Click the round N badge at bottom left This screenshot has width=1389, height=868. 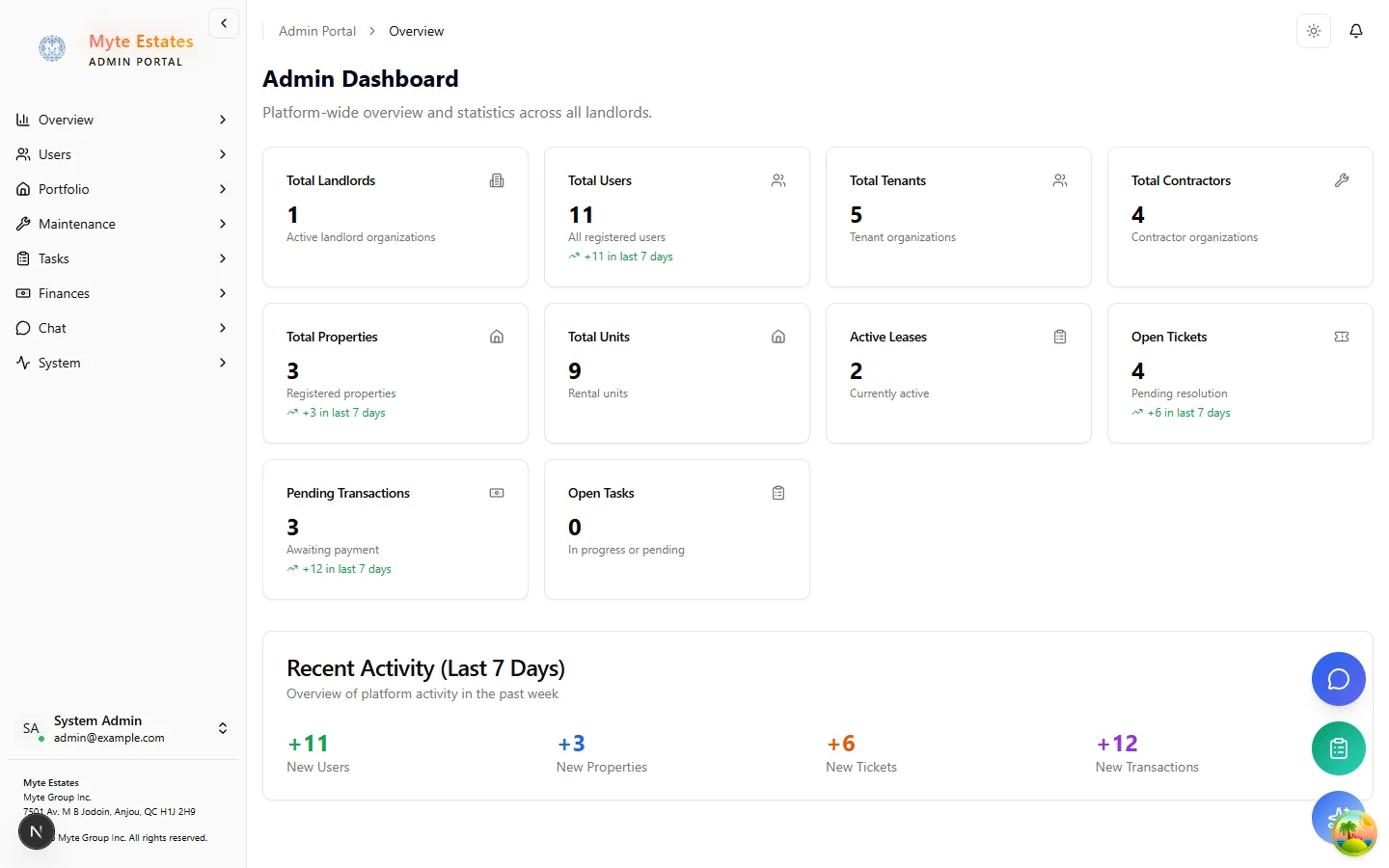pyautogui.click(x=36, y=831)
